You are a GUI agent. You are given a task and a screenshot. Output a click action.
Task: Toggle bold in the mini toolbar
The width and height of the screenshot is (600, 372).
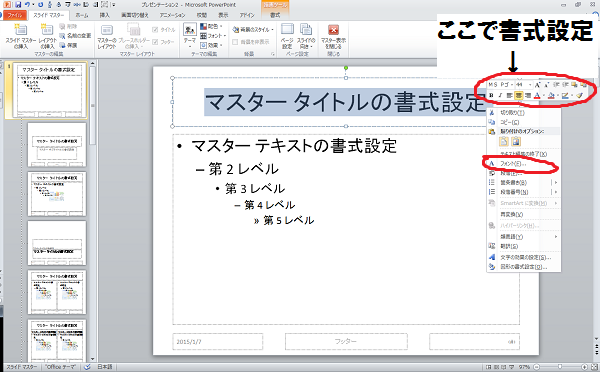(x=492, y=95)
